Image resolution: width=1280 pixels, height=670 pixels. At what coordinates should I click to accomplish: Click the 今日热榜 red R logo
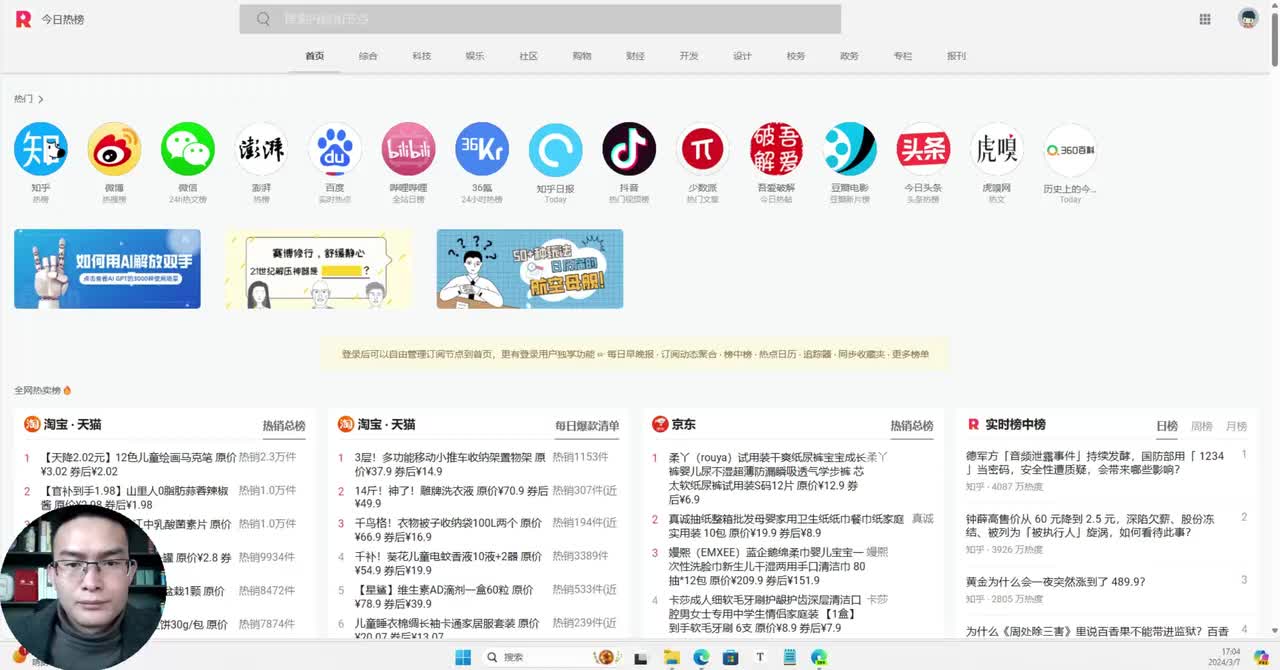tap(23, 19)
